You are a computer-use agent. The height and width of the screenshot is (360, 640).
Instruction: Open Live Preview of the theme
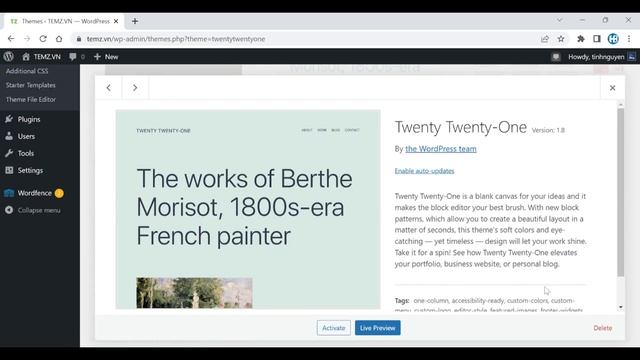pyautogui.click(x=378, y=328)
